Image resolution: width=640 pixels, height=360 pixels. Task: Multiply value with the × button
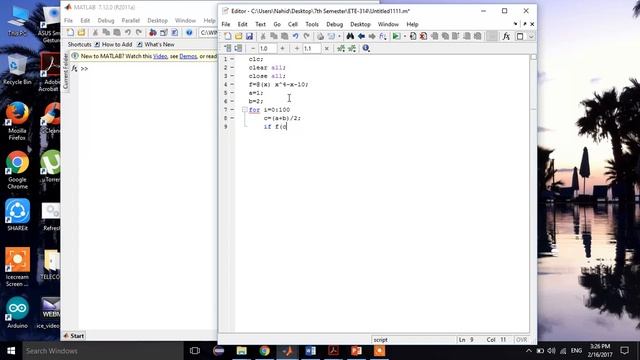[x=327, y=49]
